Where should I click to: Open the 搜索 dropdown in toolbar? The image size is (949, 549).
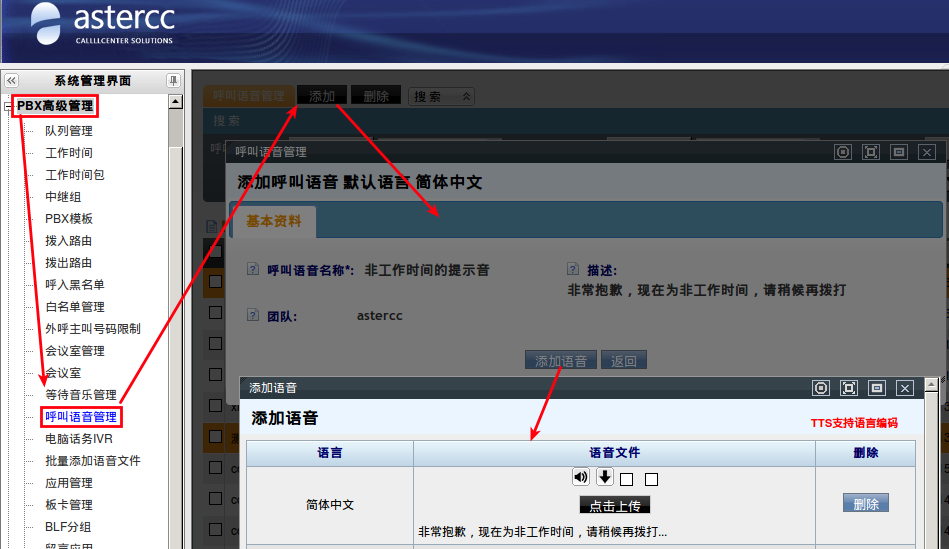[x=441, y=97]
